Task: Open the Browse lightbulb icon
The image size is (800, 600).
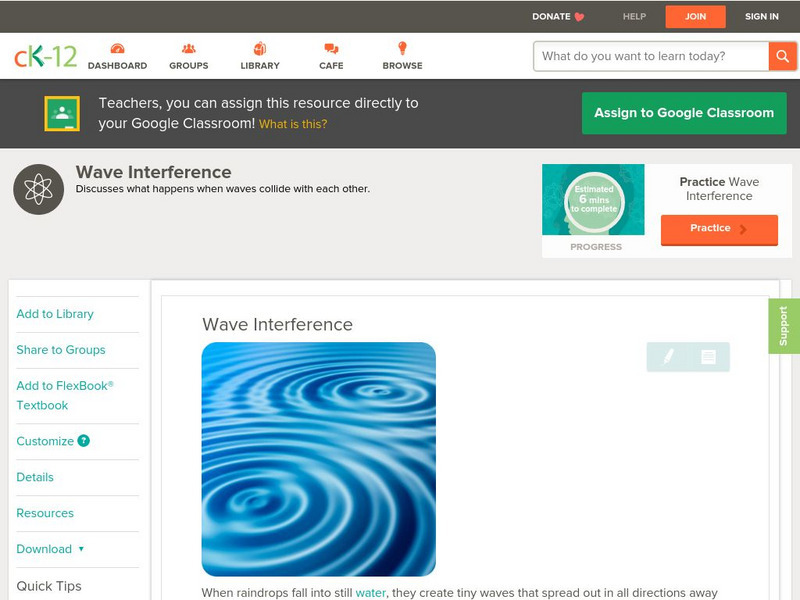Action: pyautogui.click(x=401, y=47)
